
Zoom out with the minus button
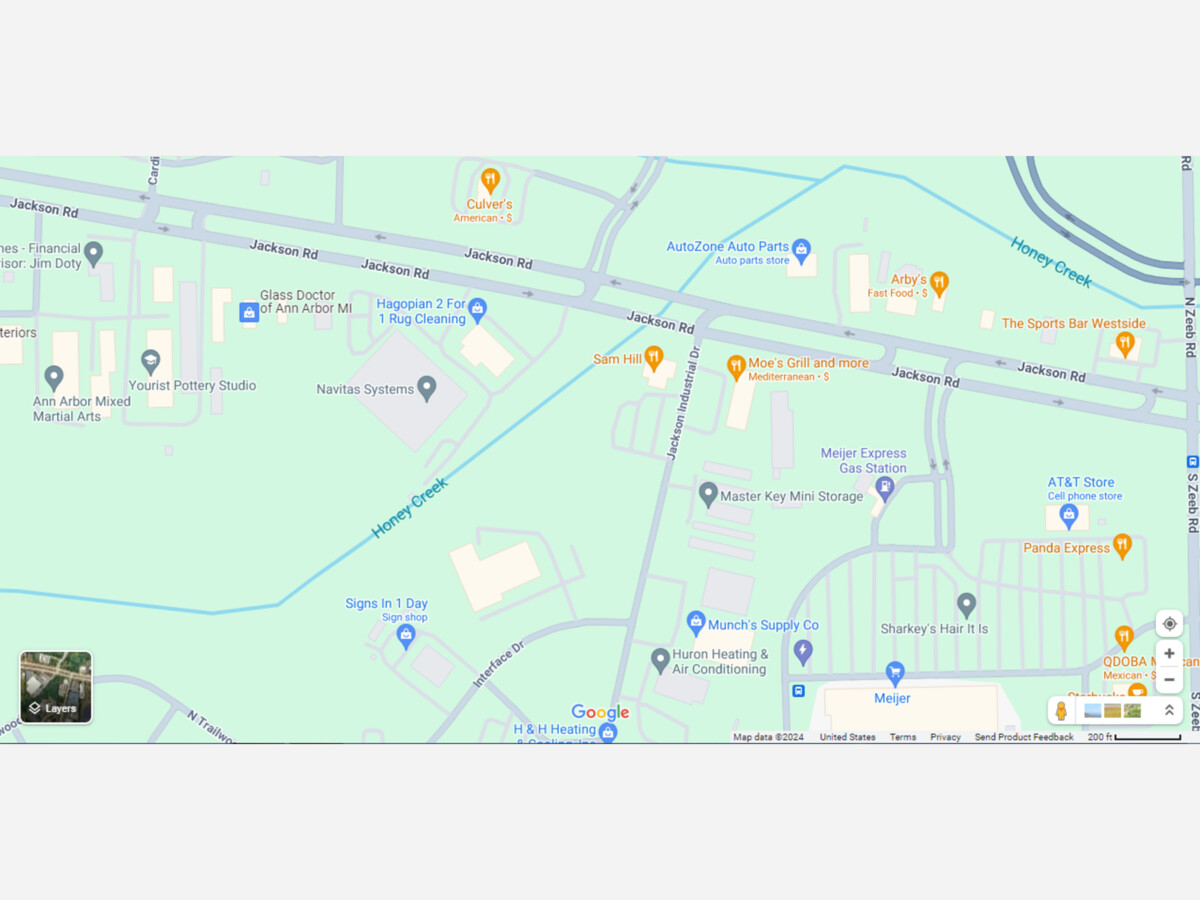point(1169,680)
